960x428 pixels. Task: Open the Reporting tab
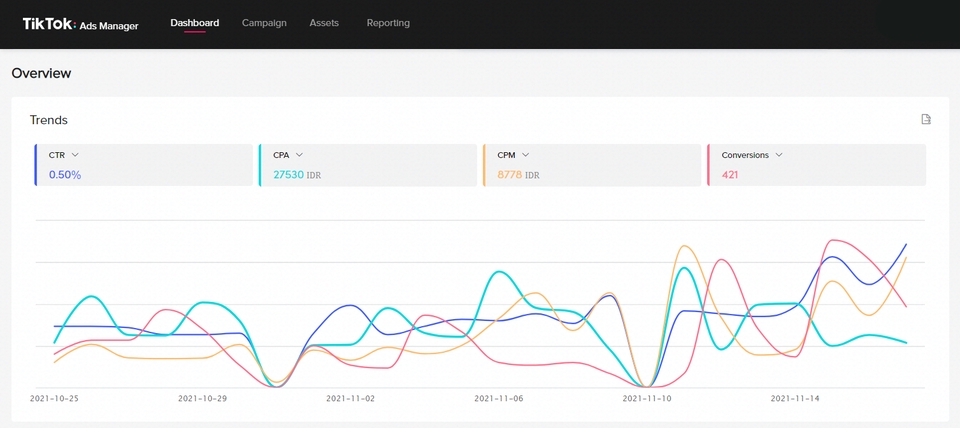coord(388,23)
